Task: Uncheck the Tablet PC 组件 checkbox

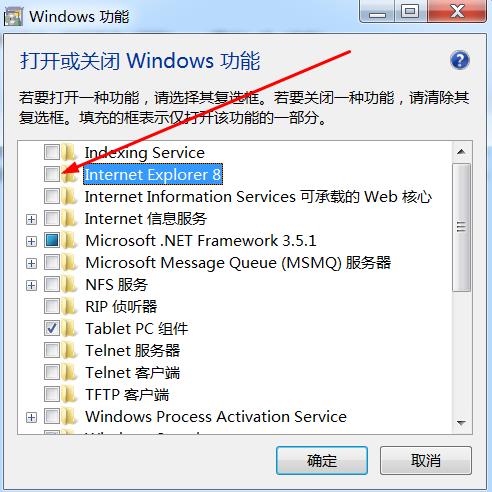Action: [52, 328]
